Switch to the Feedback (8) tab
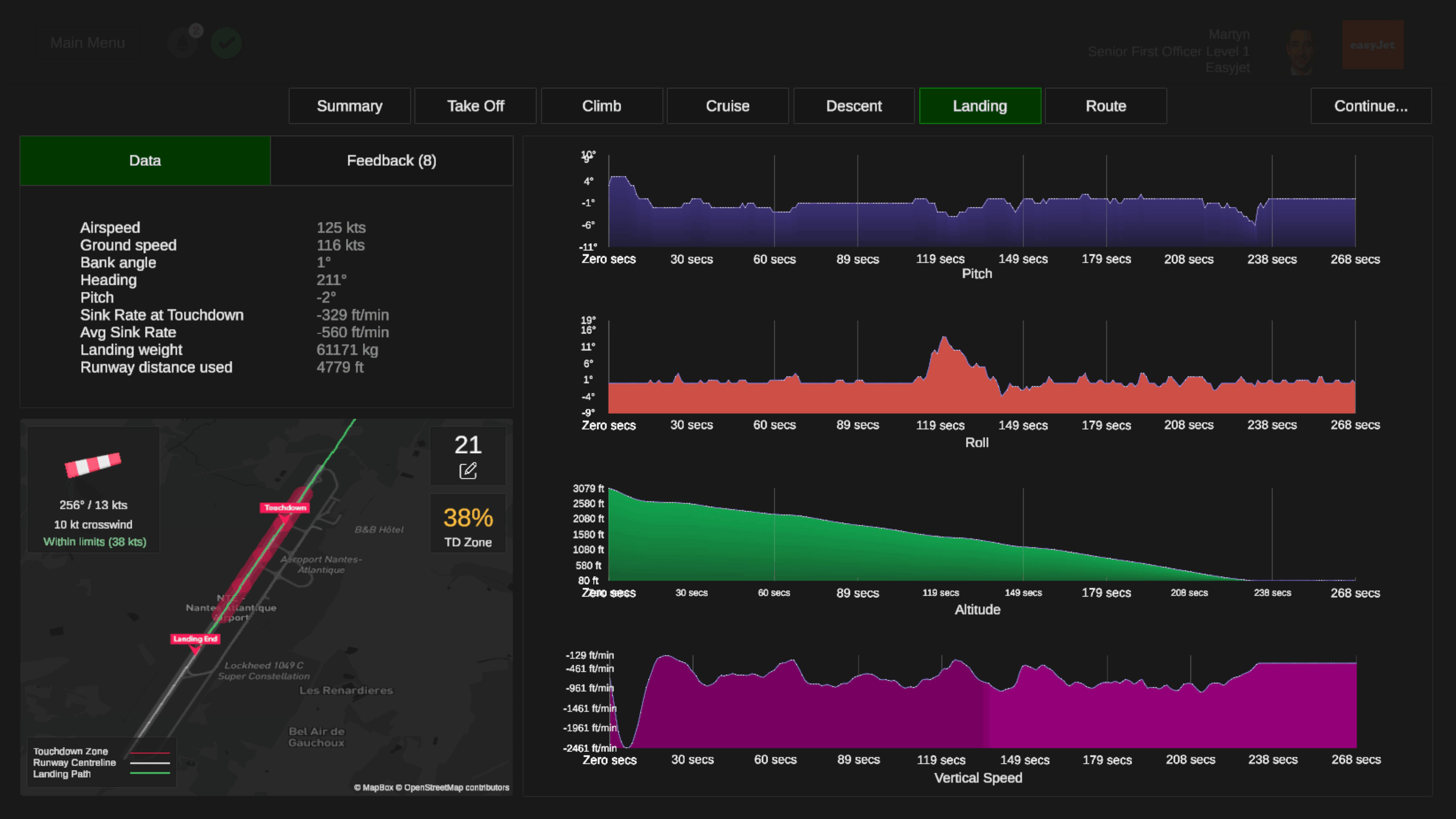The width and height of the screenshot is (1456, 819). (391, 161)
